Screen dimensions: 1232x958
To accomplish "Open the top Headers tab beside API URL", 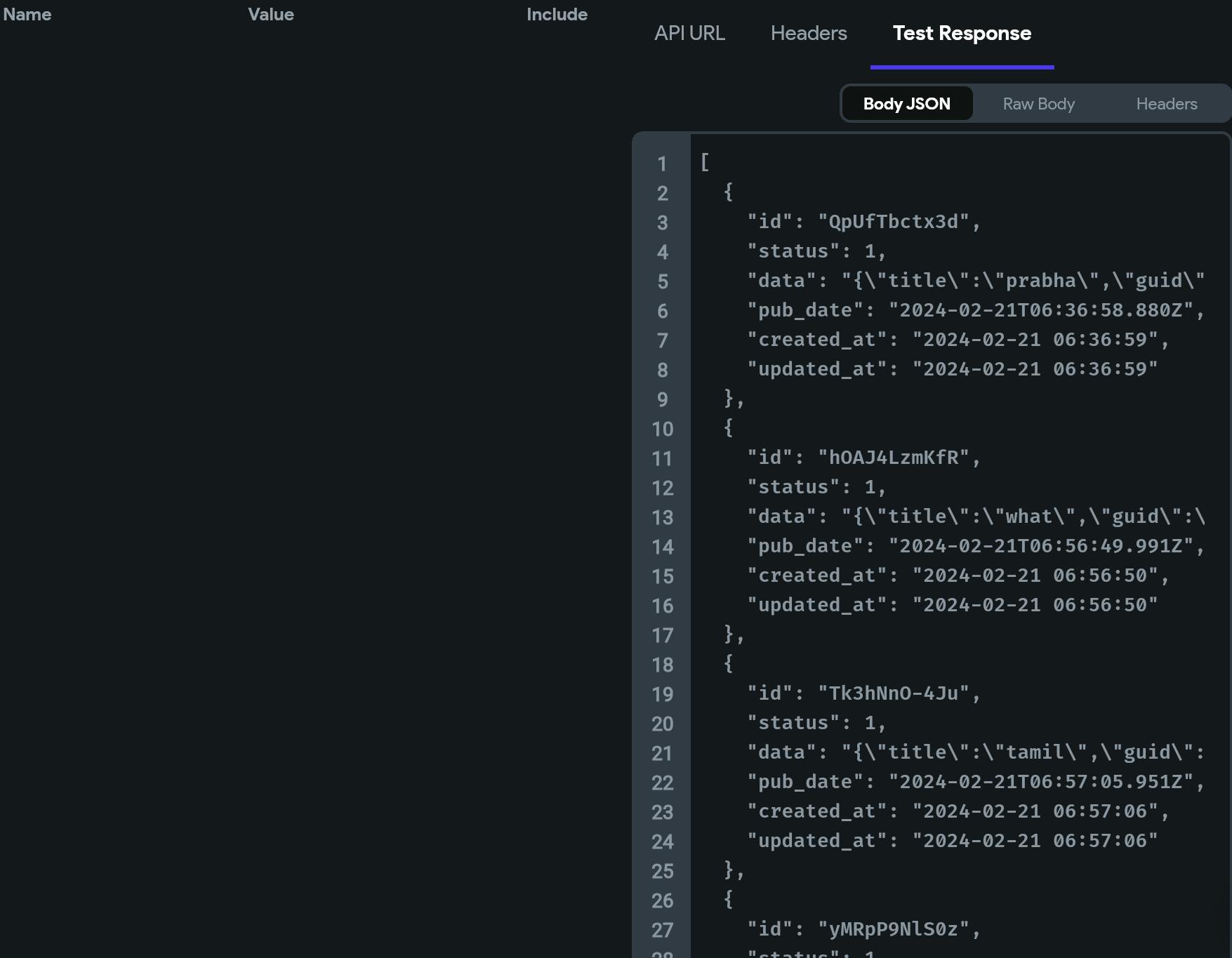I will tap(809, 33).
